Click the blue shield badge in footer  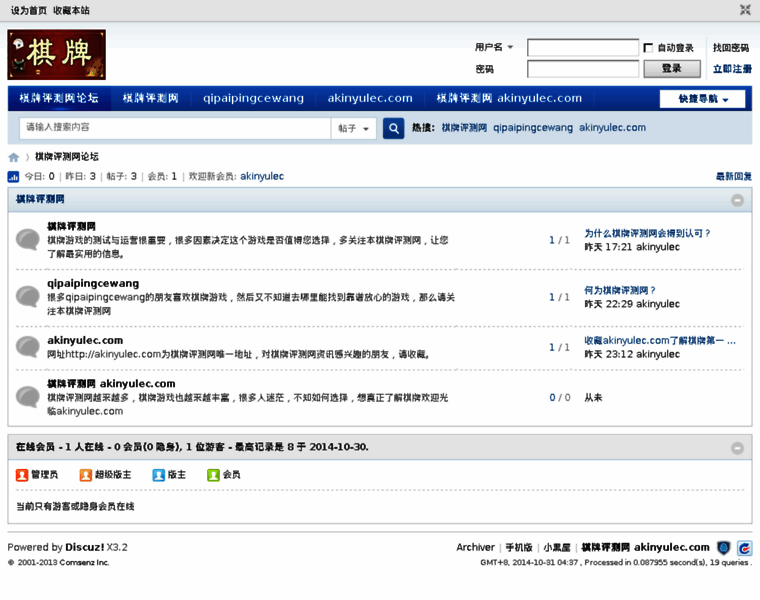pos(724,548)
